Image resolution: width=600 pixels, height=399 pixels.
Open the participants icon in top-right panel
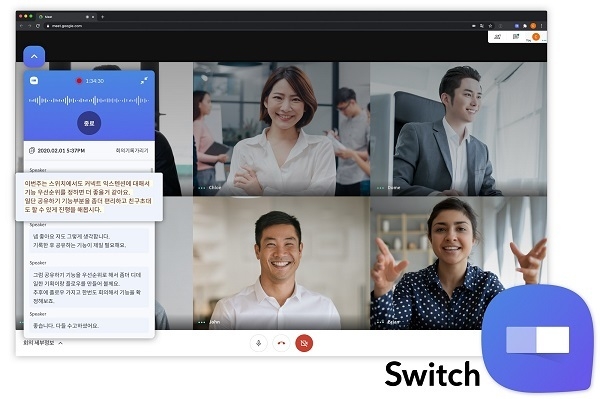(497, 37)
